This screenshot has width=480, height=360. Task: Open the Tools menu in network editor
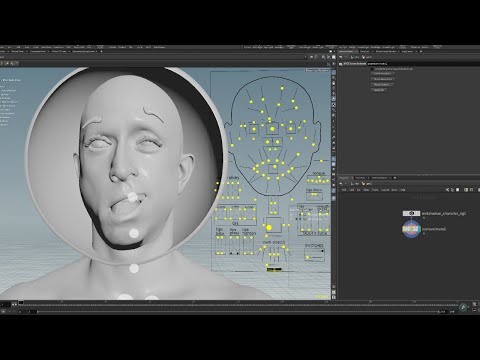pos(375,190)
